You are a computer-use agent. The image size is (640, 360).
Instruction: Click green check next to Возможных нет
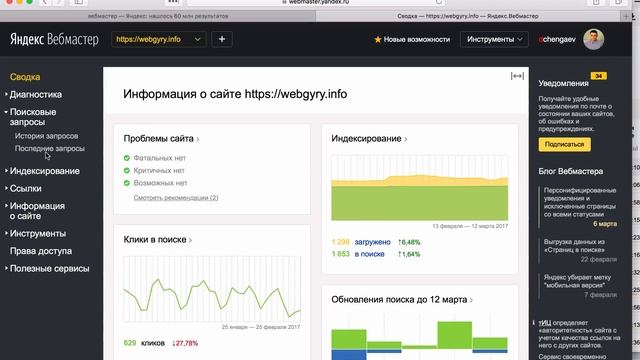127,183
